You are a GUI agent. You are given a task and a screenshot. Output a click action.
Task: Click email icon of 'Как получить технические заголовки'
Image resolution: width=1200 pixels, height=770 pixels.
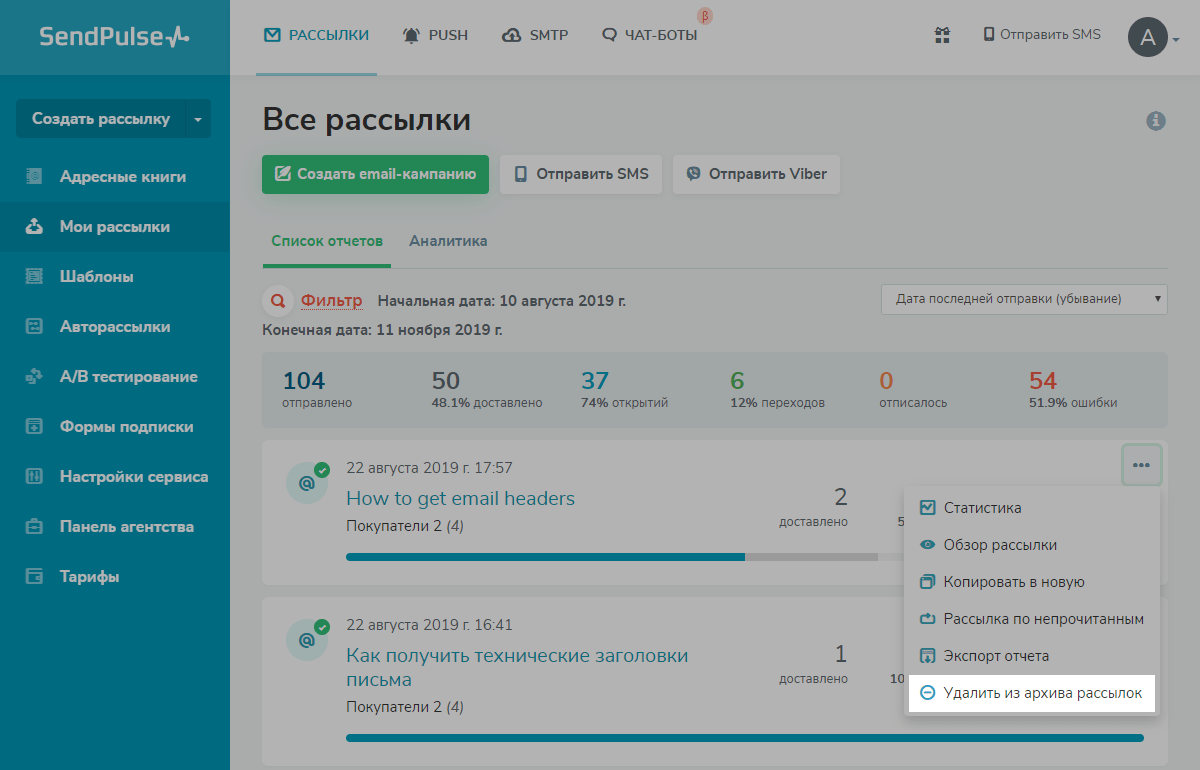pyautogui.click(x=307, y=640)
